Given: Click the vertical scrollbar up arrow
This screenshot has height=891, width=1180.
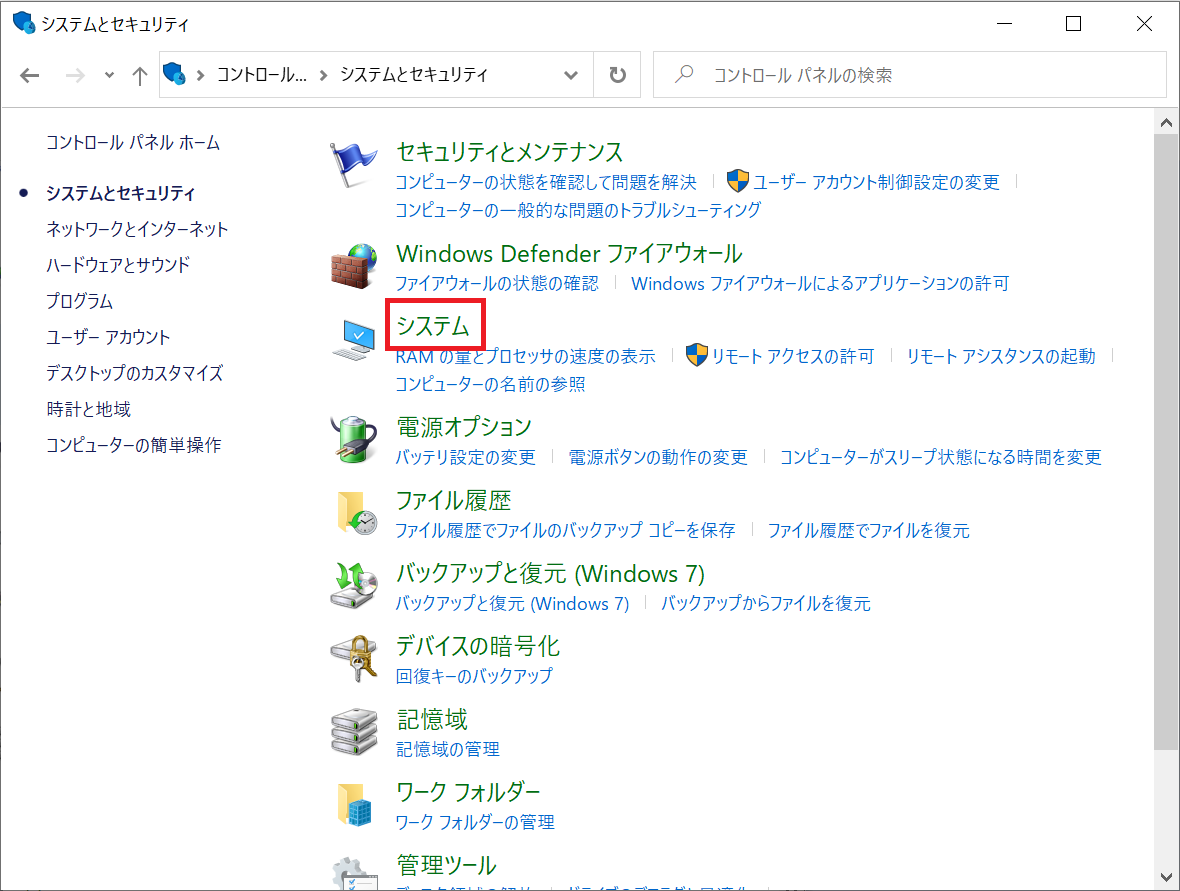Looking at the screenshot, I should 1166,122.
